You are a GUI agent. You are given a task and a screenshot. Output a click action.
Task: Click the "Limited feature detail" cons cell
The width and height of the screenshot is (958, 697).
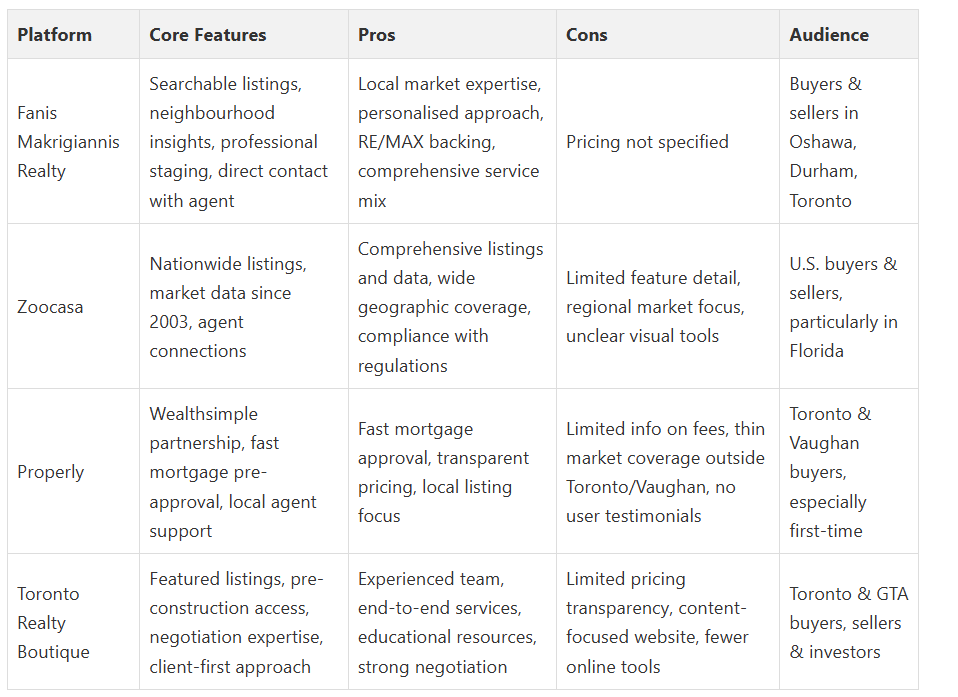655,307
